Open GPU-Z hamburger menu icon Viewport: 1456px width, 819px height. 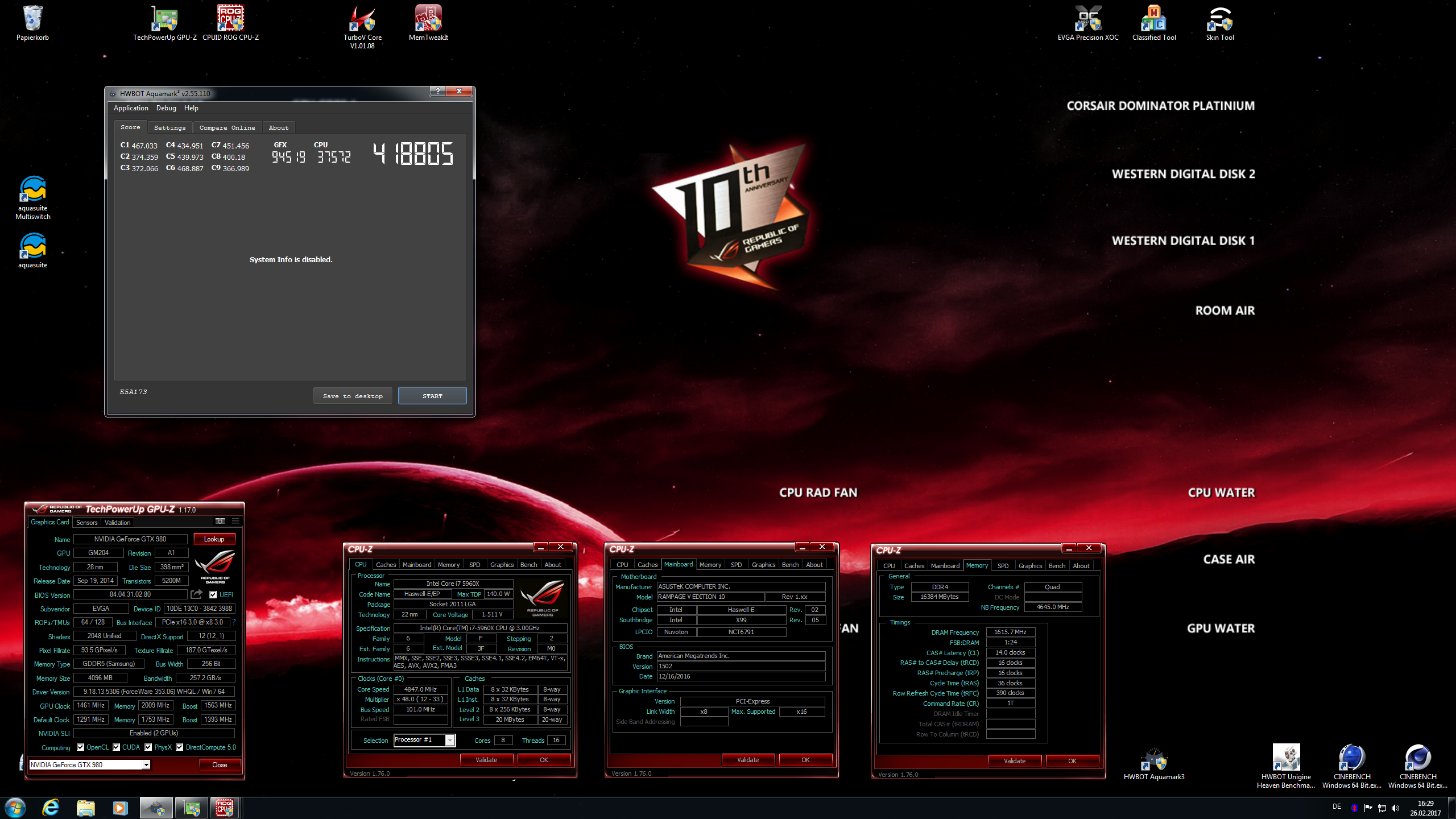pyautogui.click(x=235, y=521)
